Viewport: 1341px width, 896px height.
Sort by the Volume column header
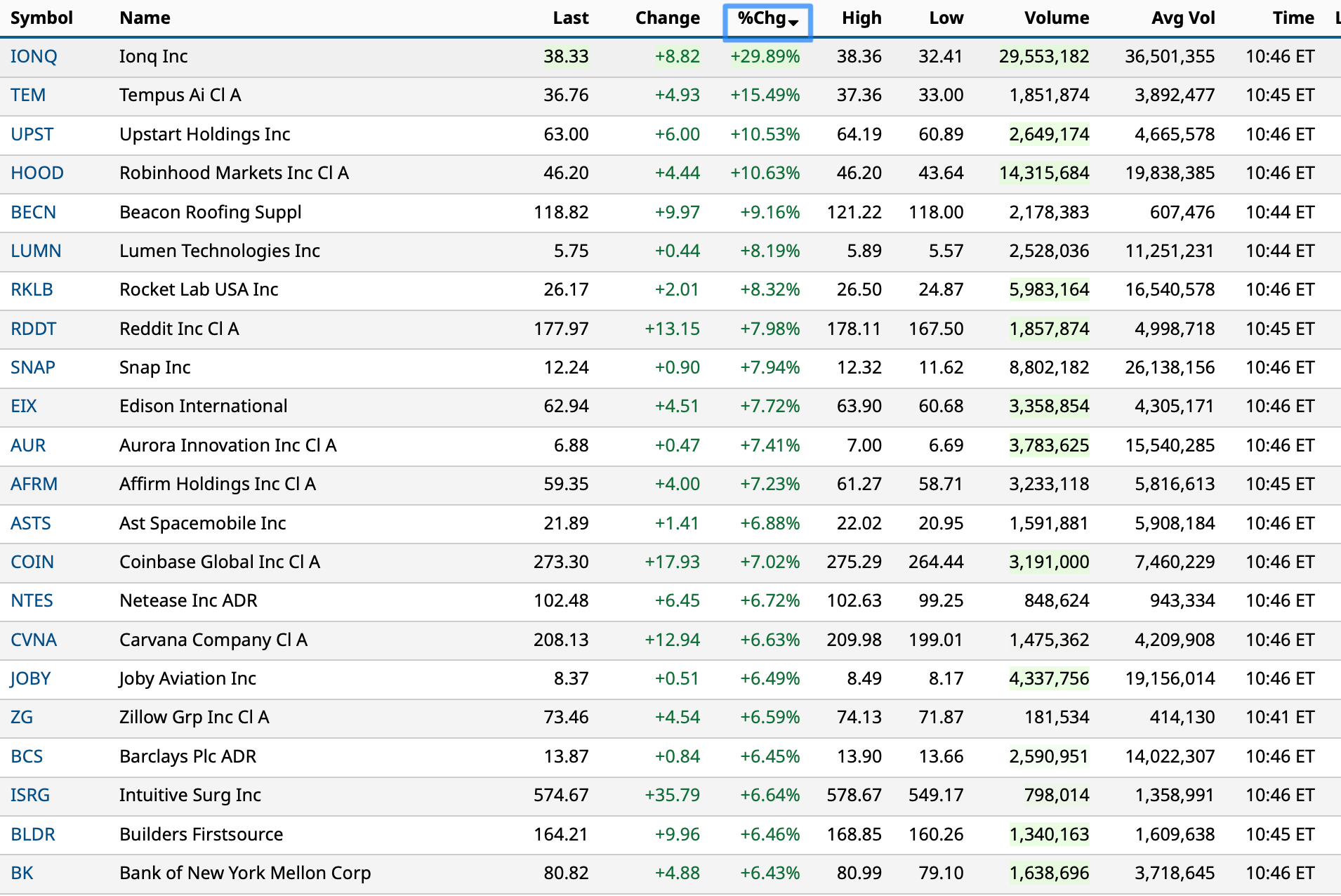(1056, 18)
